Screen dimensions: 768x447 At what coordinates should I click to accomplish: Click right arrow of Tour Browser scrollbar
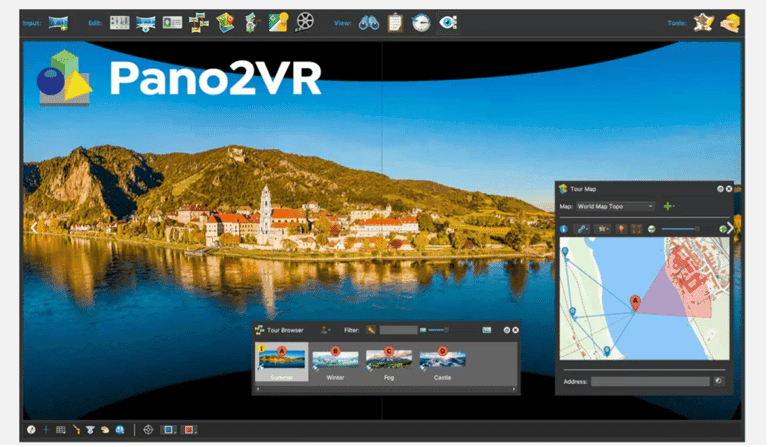514,390
